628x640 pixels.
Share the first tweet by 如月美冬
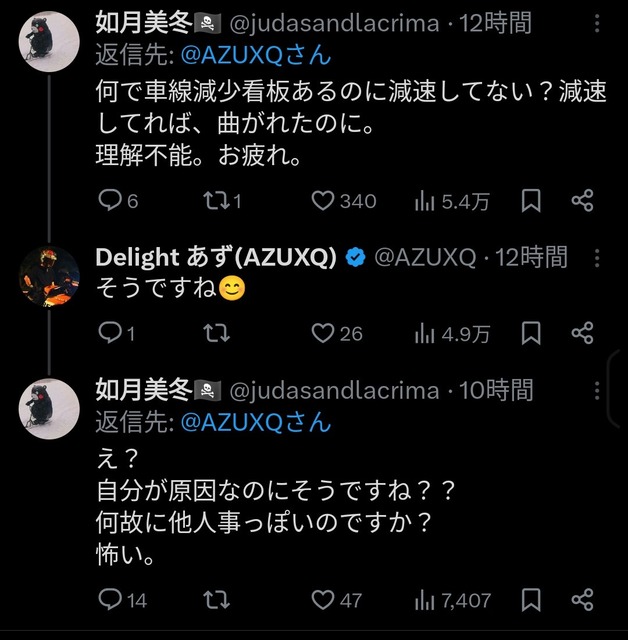(x=582, y=201)
